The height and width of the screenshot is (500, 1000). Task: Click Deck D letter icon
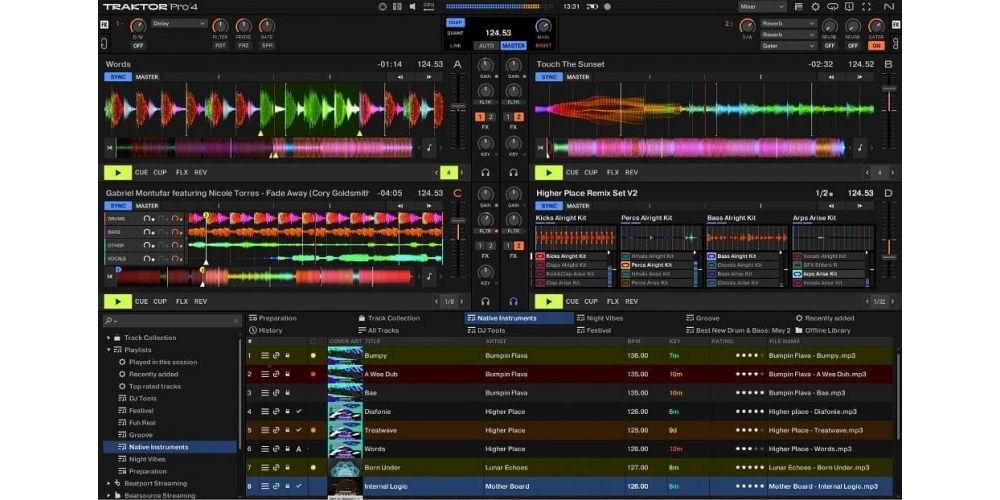888,193
